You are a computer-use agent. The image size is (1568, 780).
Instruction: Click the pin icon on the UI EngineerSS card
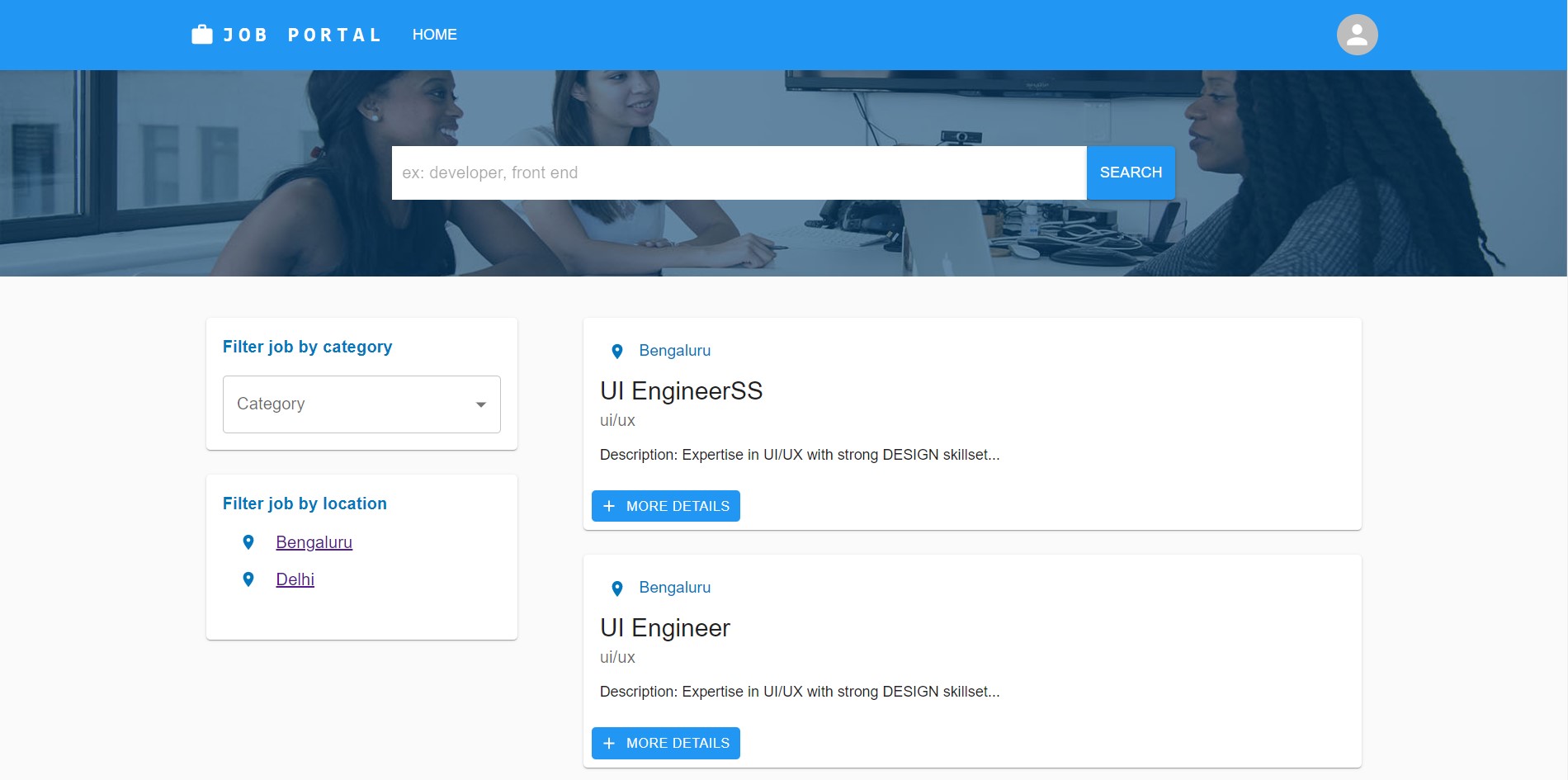pos(616,350)
